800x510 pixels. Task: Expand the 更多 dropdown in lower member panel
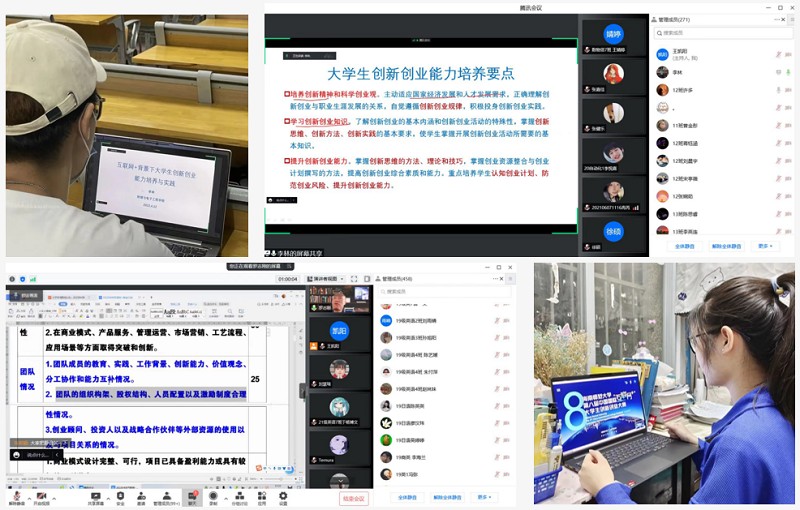coord(484,497)
